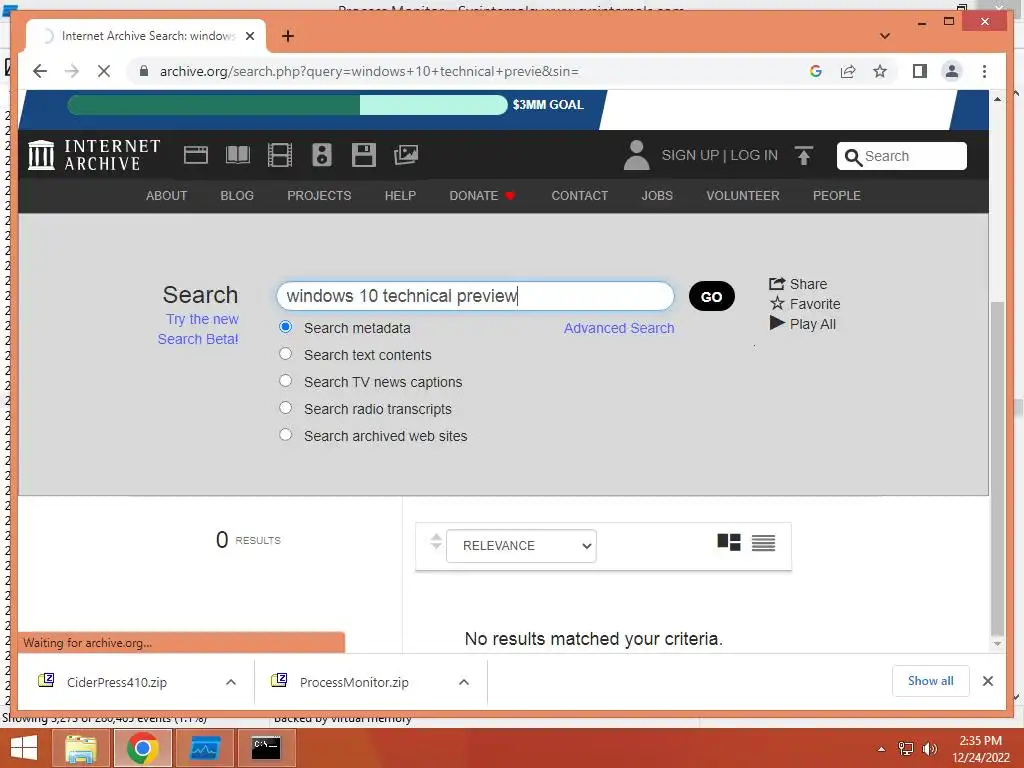Bookmark this page with the star icon
Screen dimensions: 1024x768
pos(880,71)
